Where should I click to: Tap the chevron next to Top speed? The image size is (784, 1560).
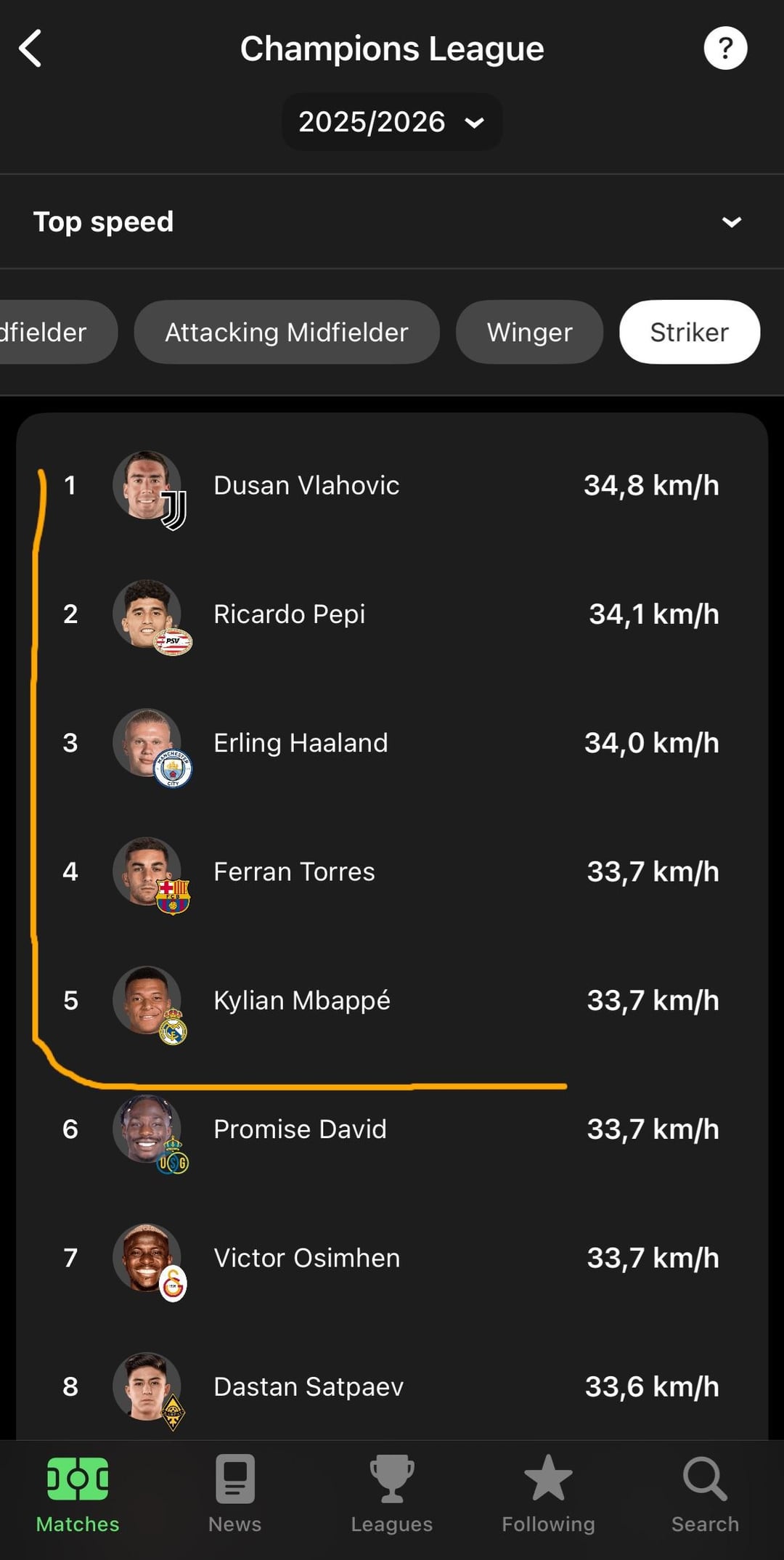click(731, 222)
